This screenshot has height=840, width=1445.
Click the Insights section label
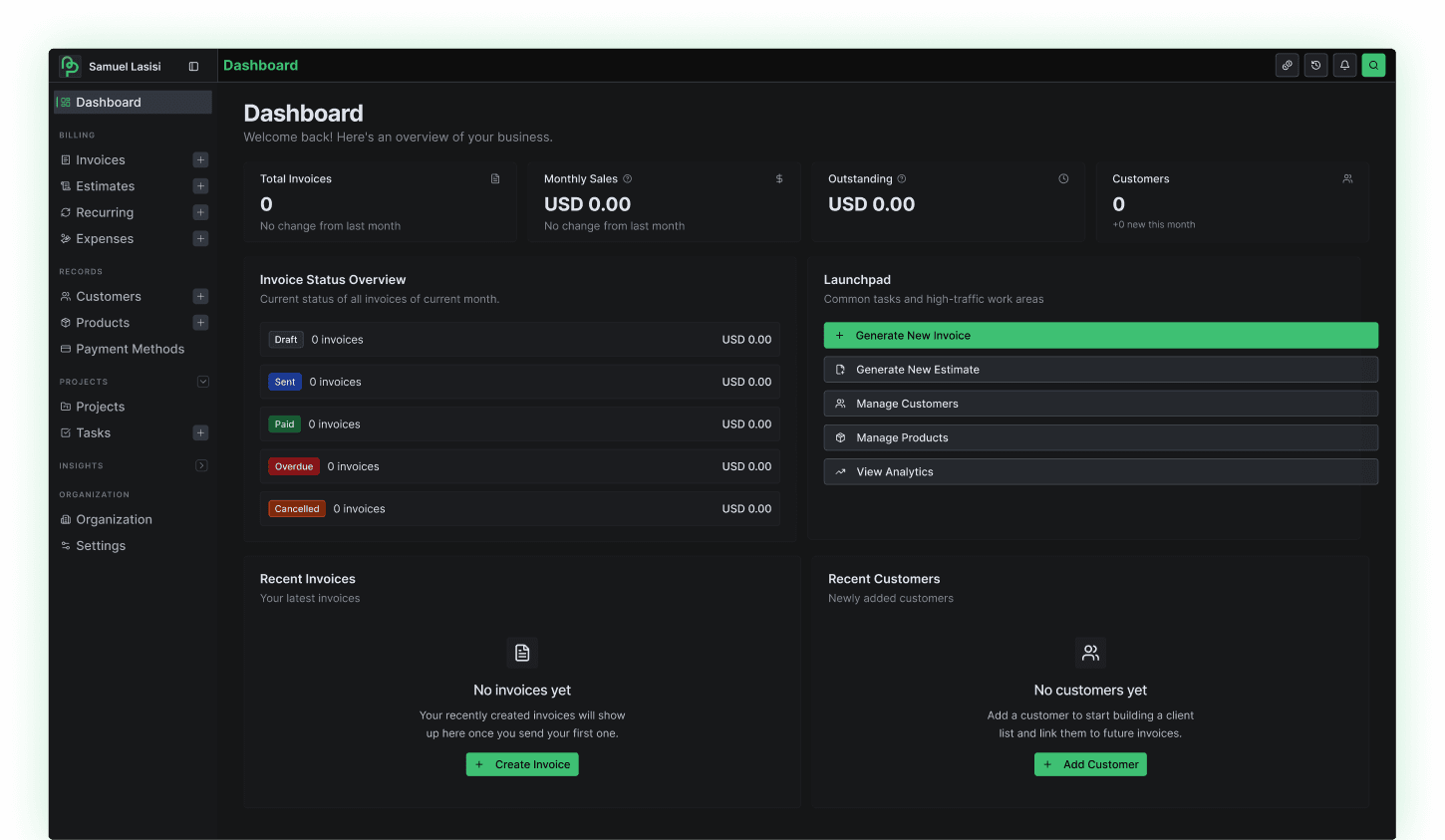(81, 466)
